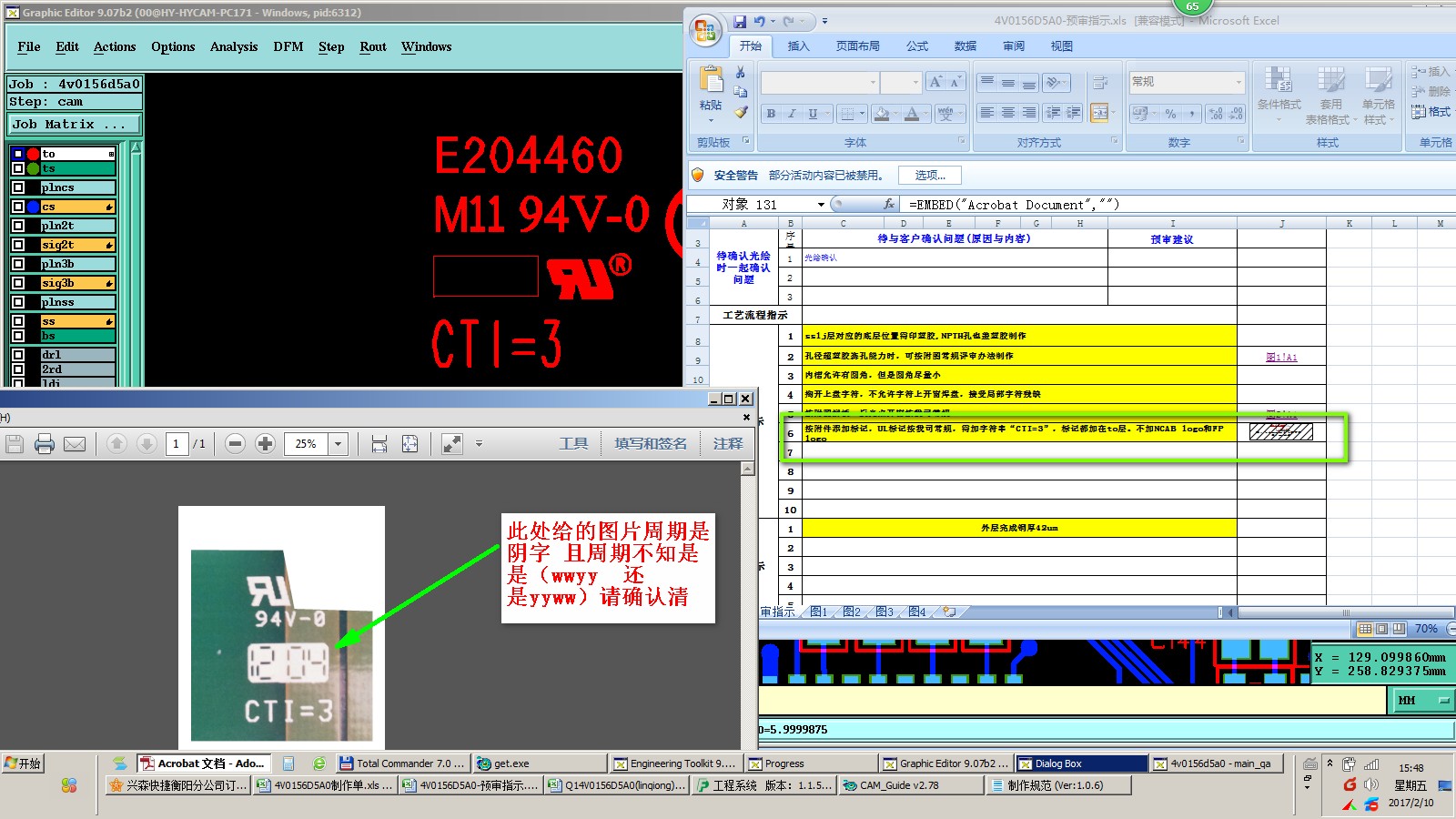Viewport: 1456px width, 819px height.
Task: Toggle the 'sig2t' layer checkbox
Action: click(x=18, y=245)
